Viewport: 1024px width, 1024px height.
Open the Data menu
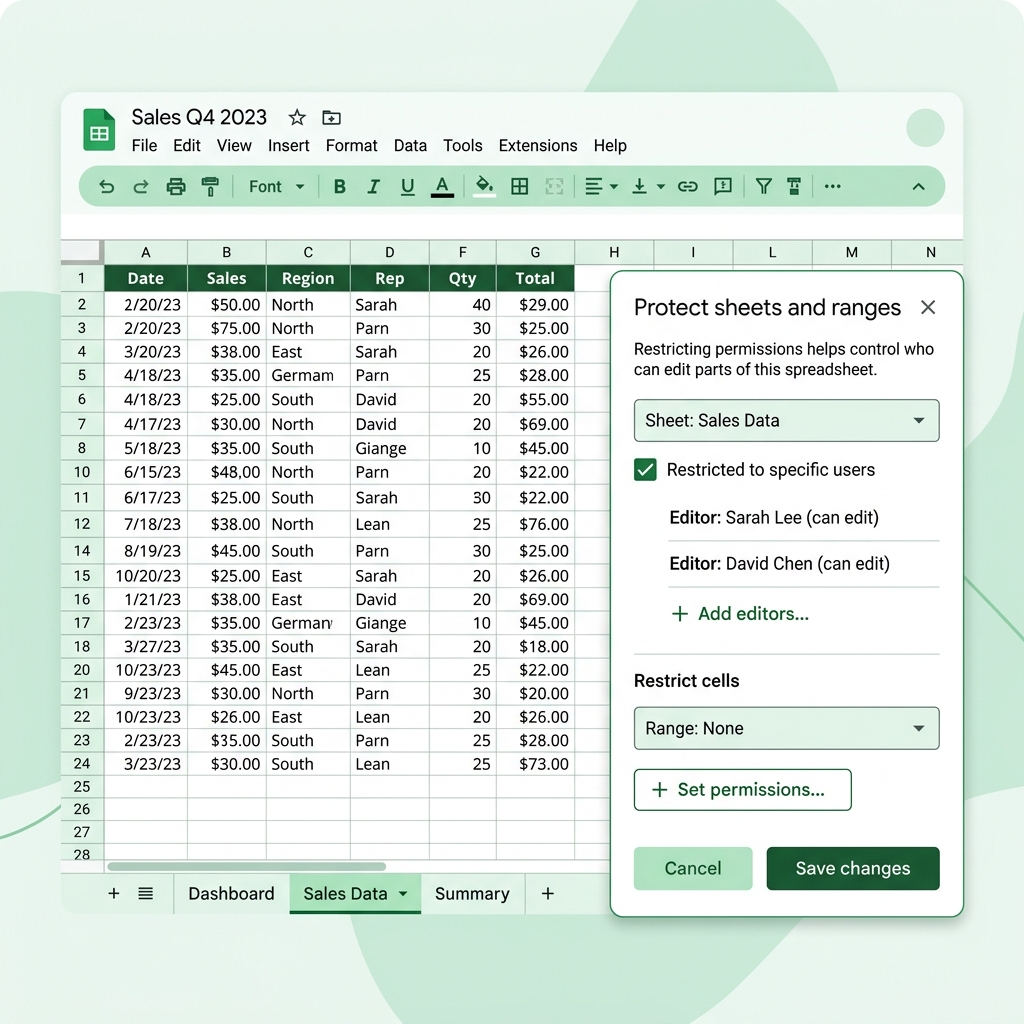[x=410, y=145]
